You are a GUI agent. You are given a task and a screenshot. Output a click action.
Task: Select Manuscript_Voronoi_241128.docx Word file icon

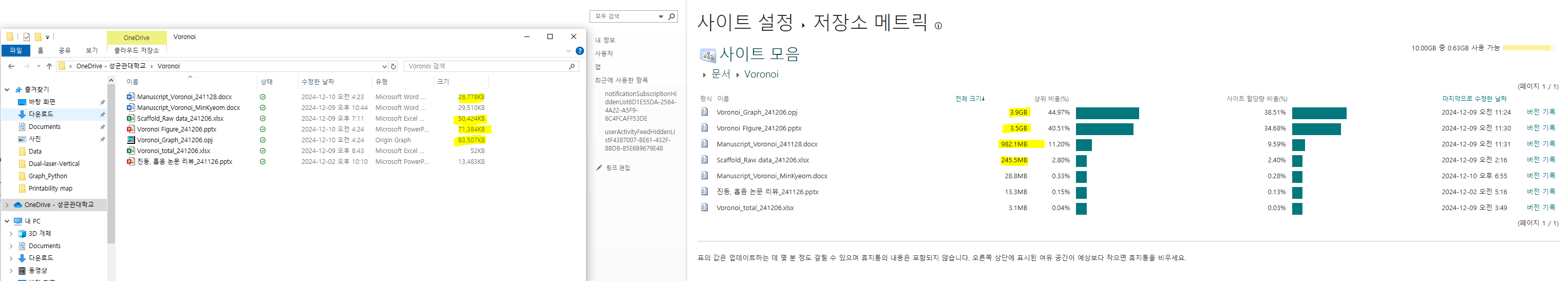pyautogui.click(x=130, y=97)
